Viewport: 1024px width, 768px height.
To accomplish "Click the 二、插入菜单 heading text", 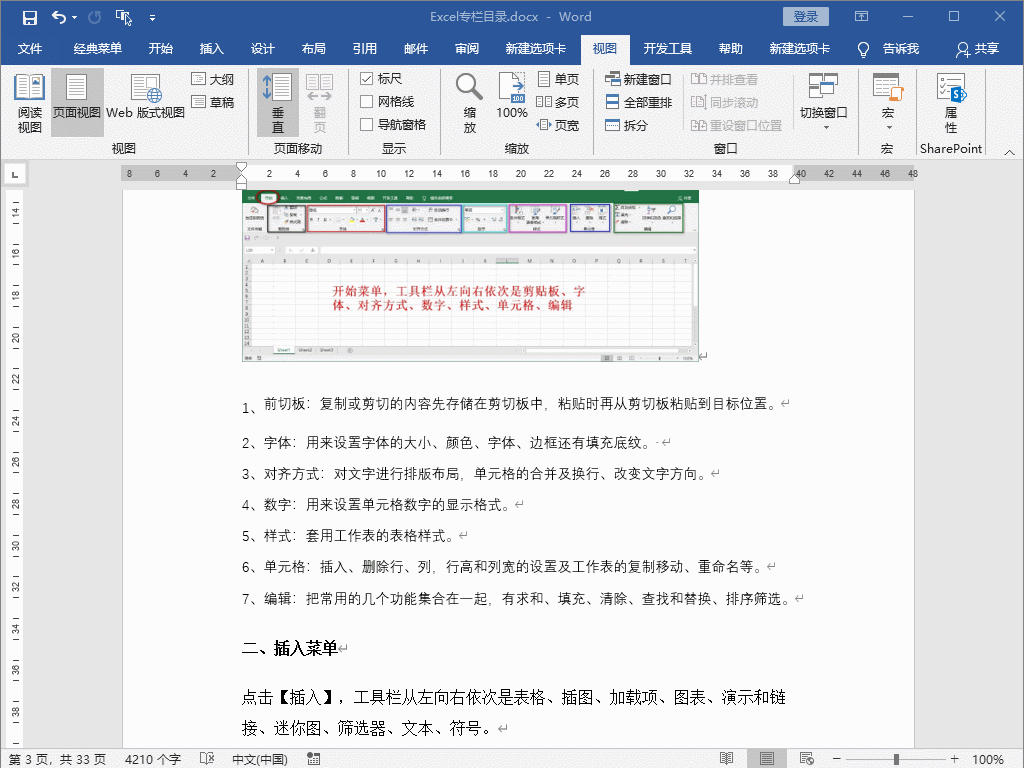I will (290, 648).
